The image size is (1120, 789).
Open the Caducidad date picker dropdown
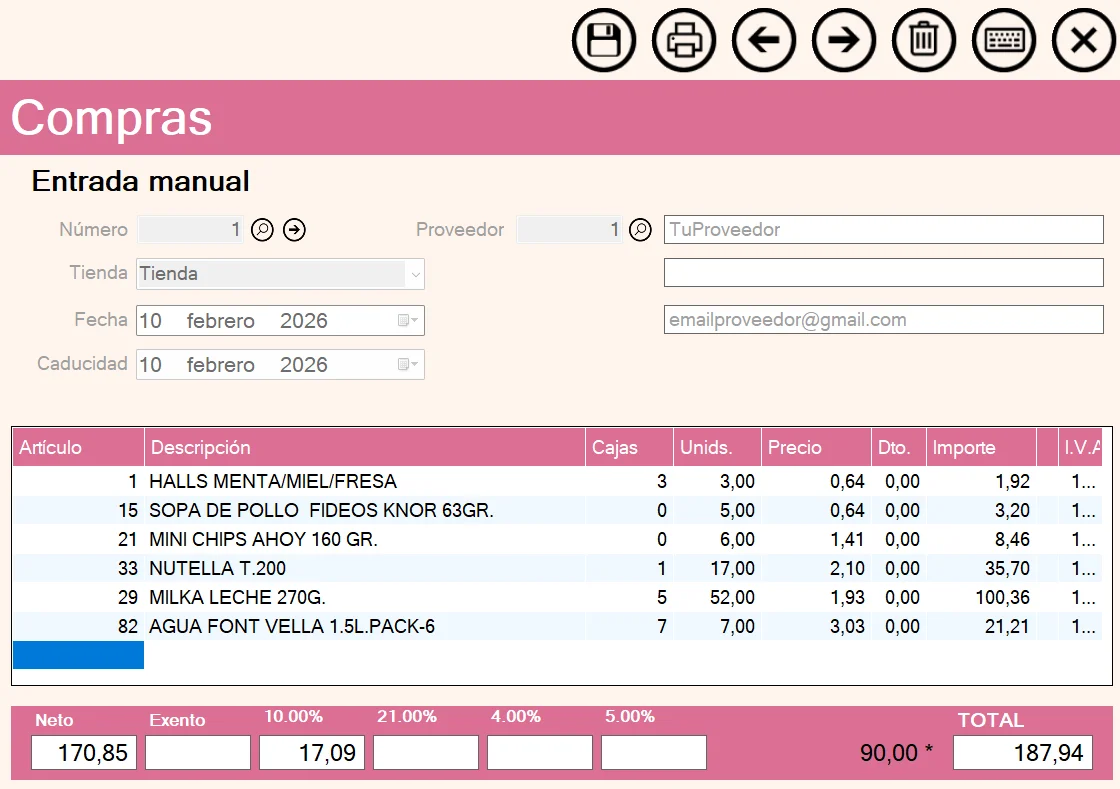click(408, 365)
